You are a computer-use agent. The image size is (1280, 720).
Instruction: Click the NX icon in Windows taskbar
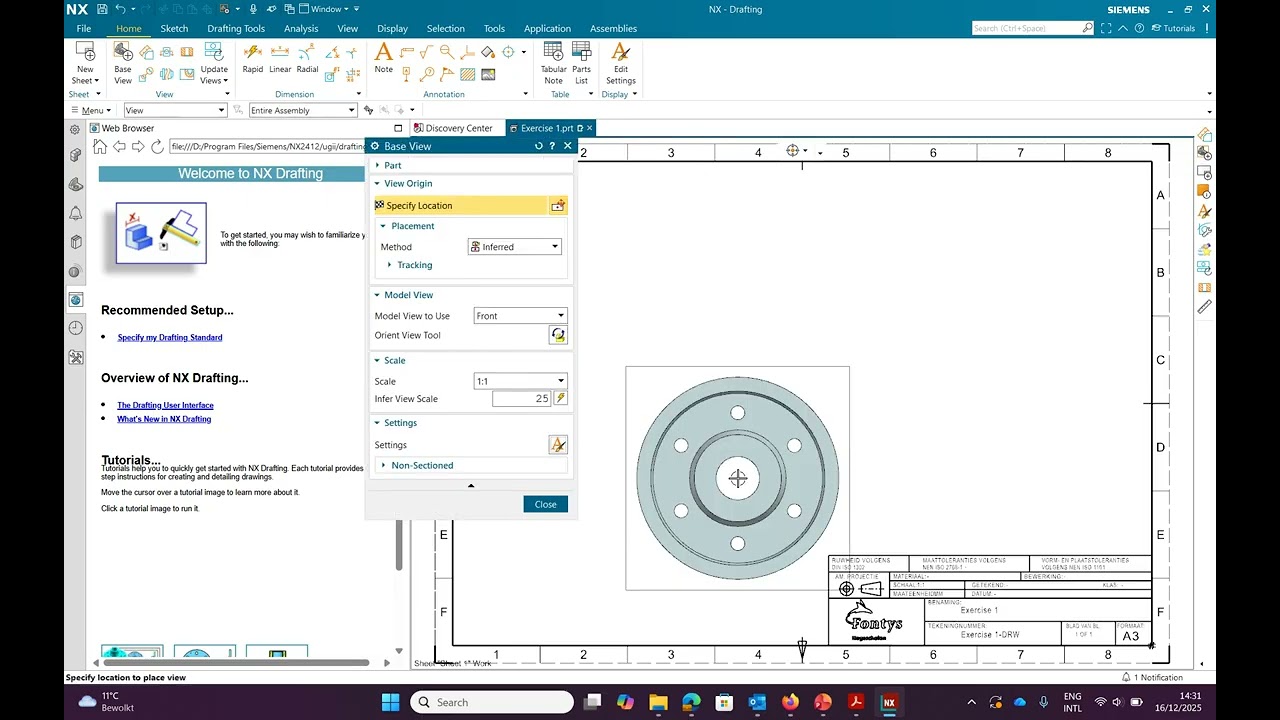click(888, 702)
